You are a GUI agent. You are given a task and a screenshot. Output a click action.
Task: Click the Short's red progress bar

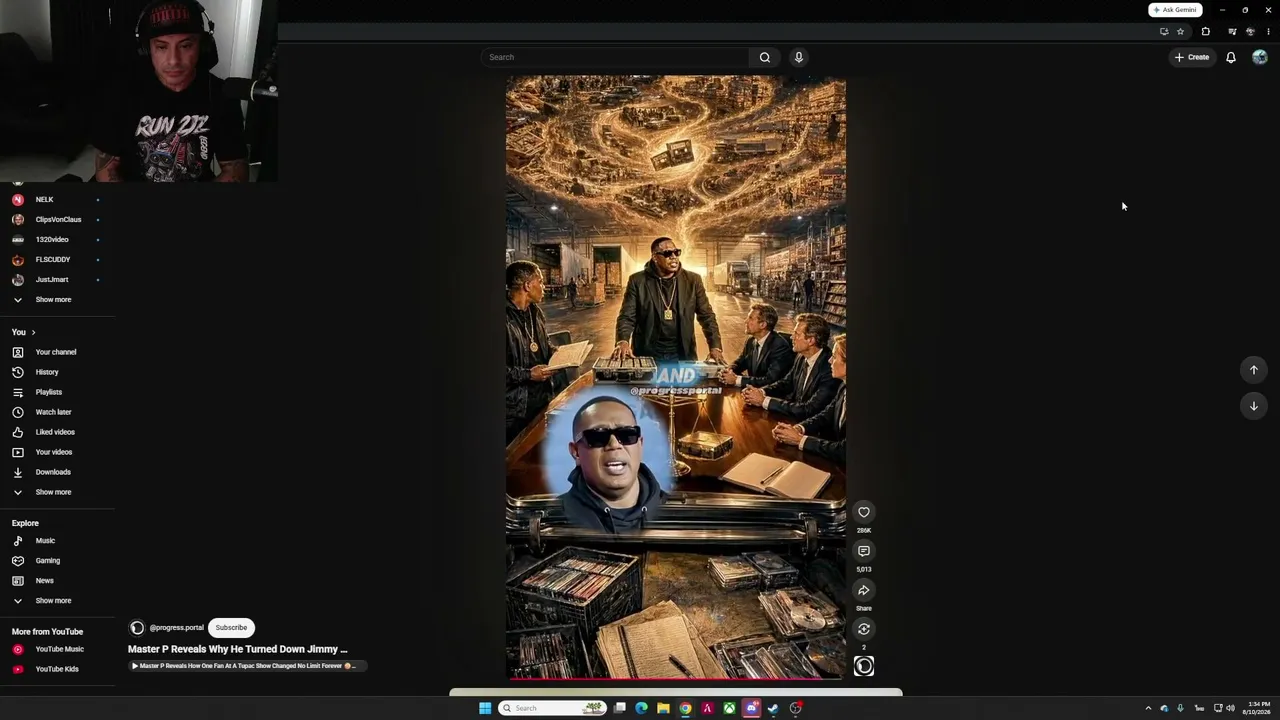[x=675, y=678]
